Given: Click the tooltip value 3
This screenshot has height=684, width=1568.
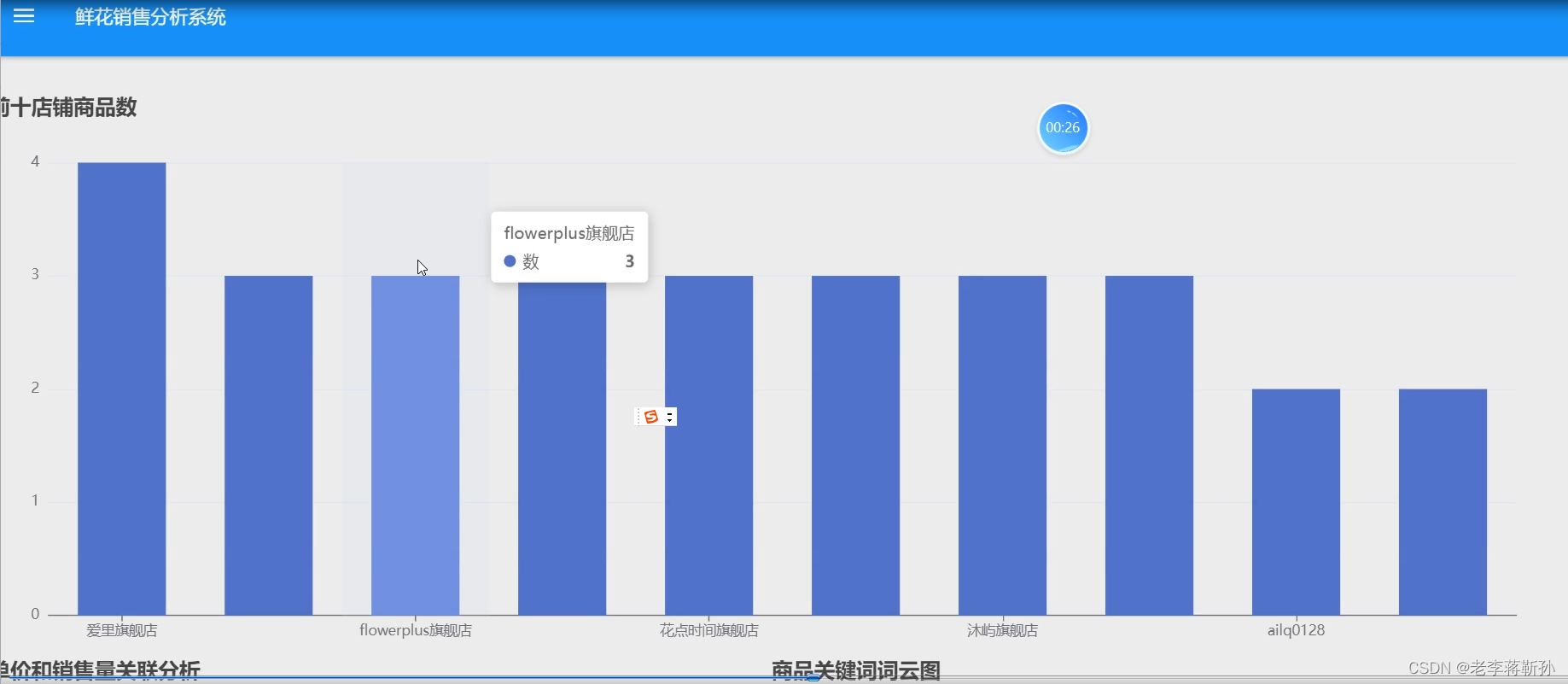Looking at the screenshot, I should pos(630,261).
